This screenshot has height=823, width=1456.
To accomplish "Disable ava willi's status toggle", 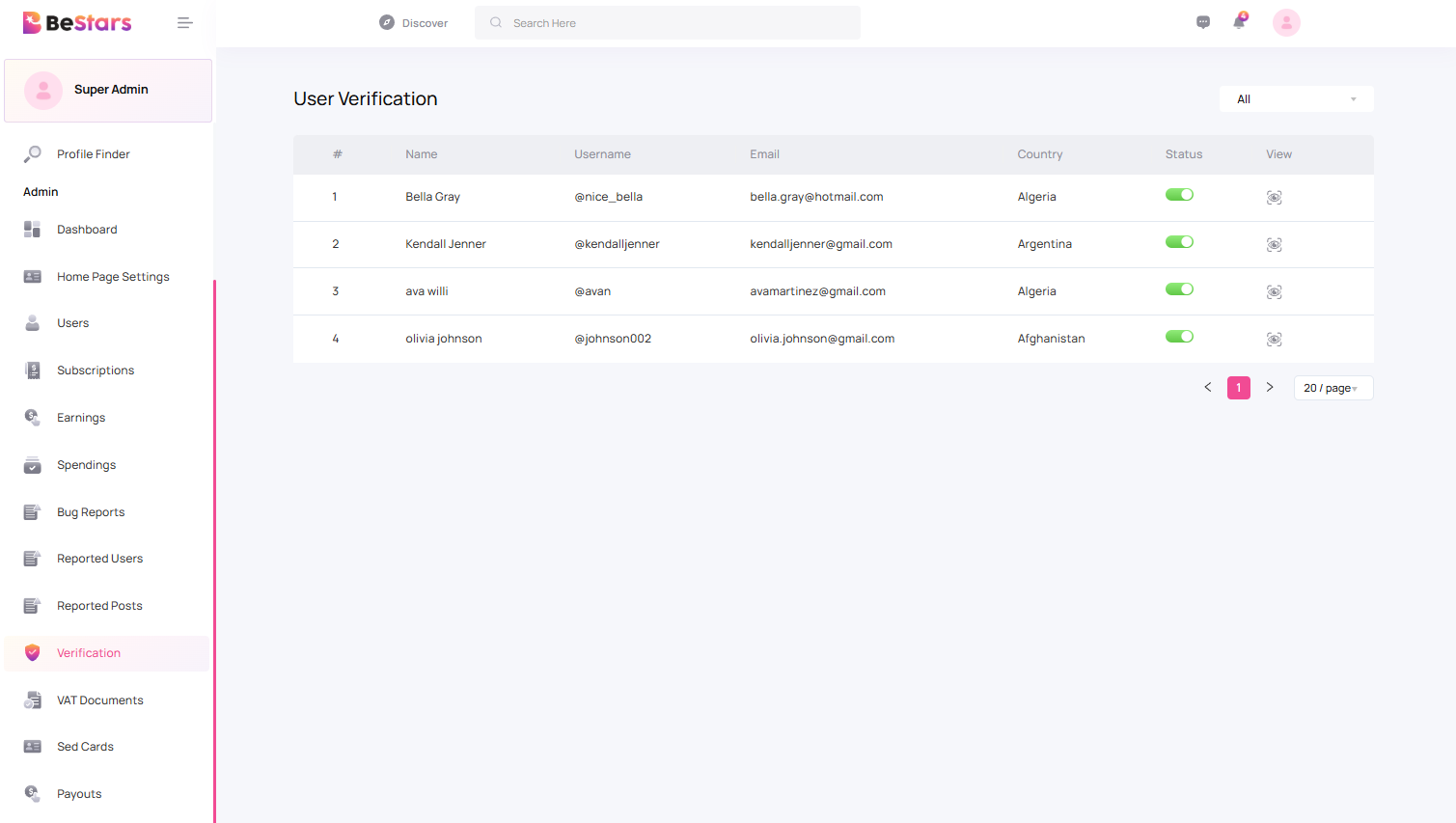I will point(1179,289).
